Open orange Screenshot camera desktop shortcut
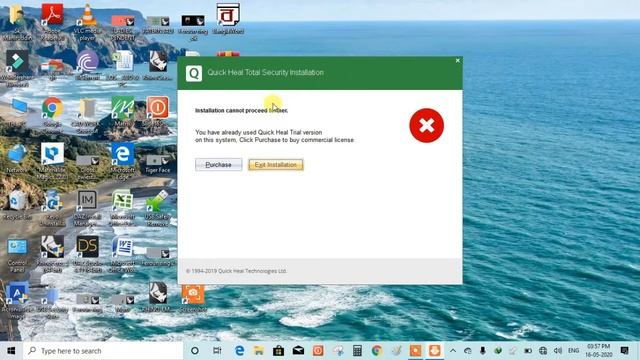The image size is (640, 360). click(193, 298)
